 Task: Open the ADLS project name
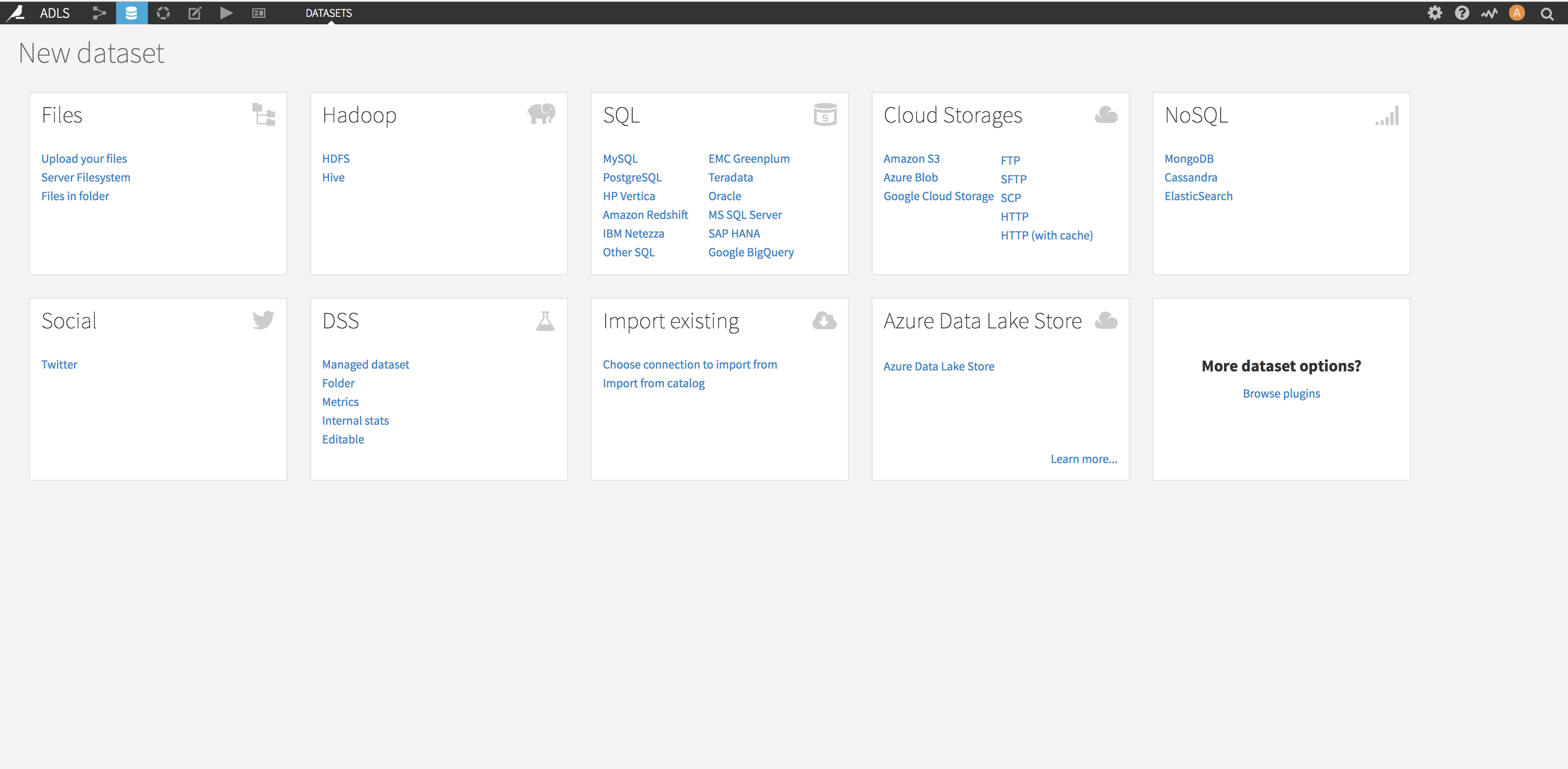55,13
